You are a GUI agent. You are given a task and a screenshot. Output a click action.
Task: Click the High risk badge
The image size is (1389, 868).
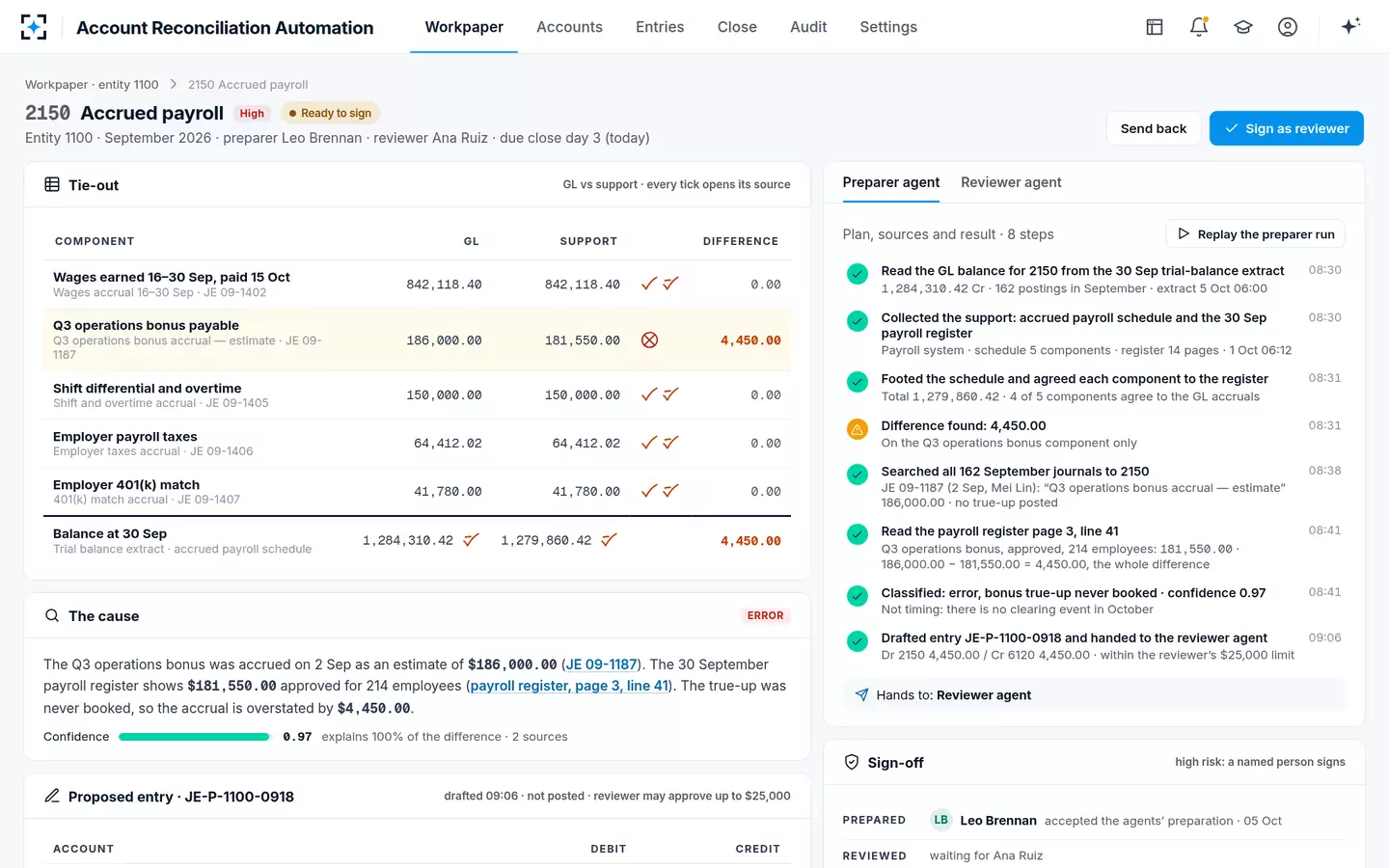252,113
